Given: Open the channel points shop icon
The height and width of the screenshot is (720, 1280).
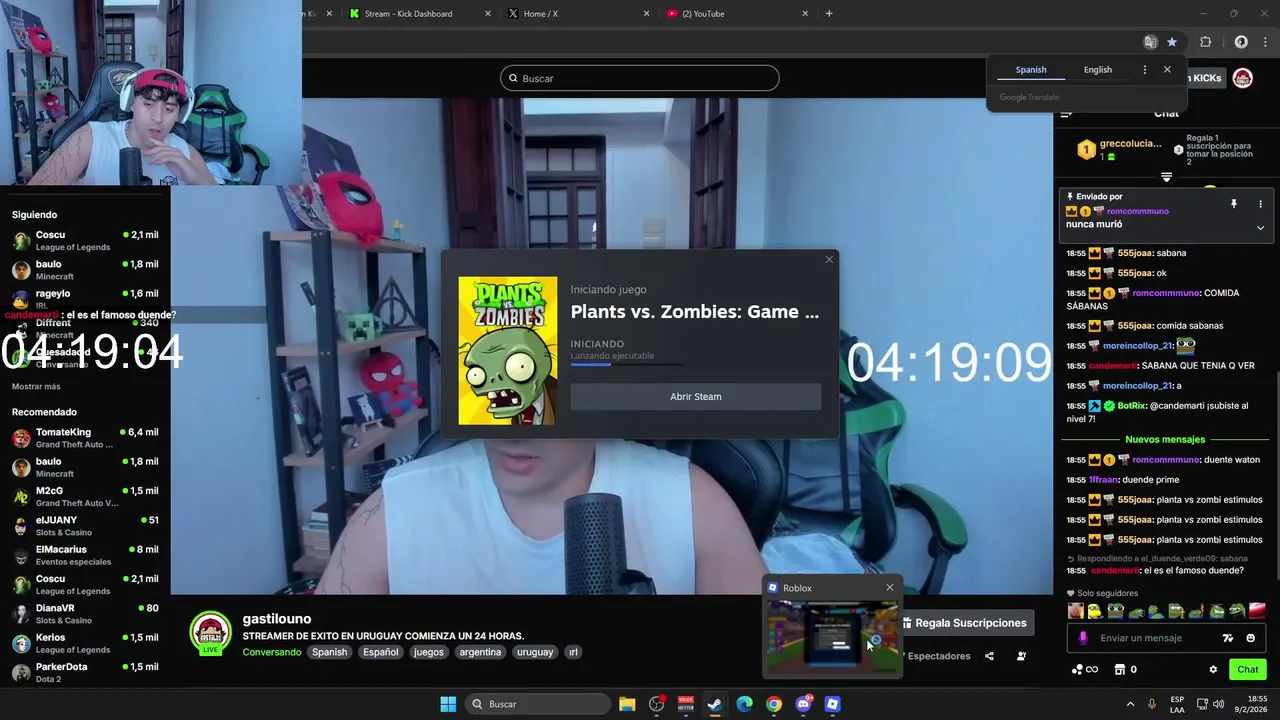Looking at the screenshot, I should (x=1120, y=670).
